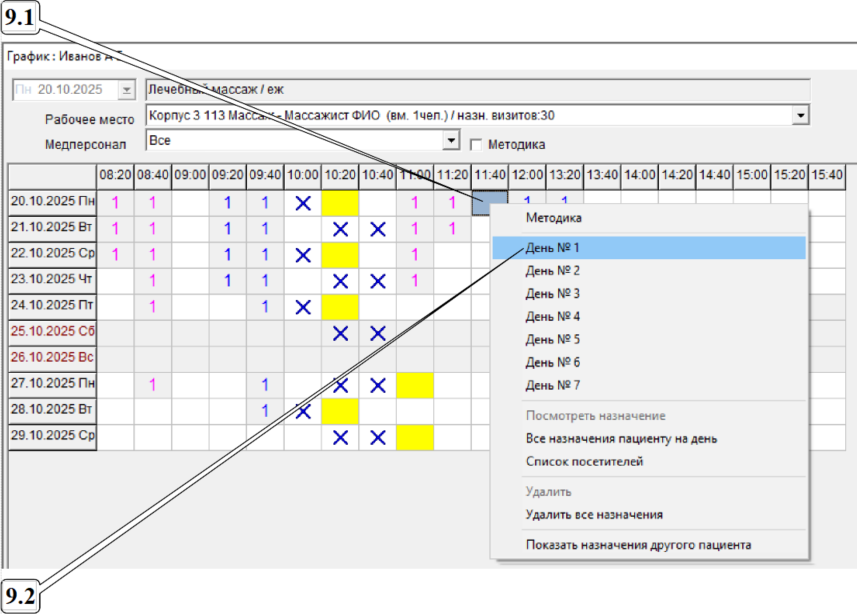Click the X mark at 10:20 on 25.10.2025 Сб
The width and height of the screenshot is (857, 614).
coord(340,333)
